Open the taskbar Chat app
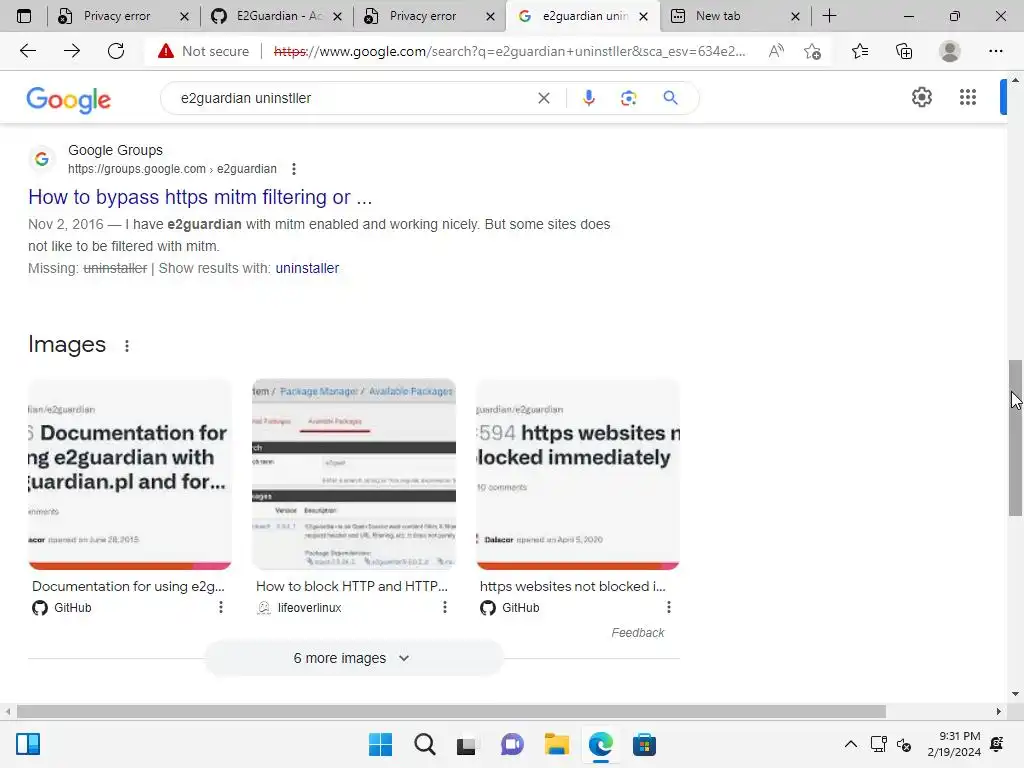 (x=512, y=744)
